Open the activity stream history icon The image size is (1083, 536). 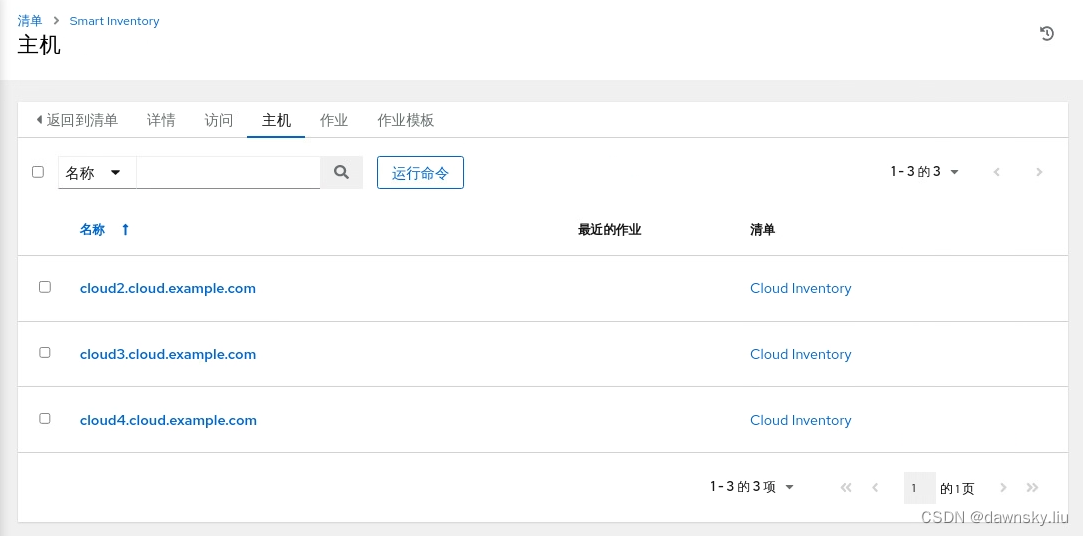click(1047, 33)
